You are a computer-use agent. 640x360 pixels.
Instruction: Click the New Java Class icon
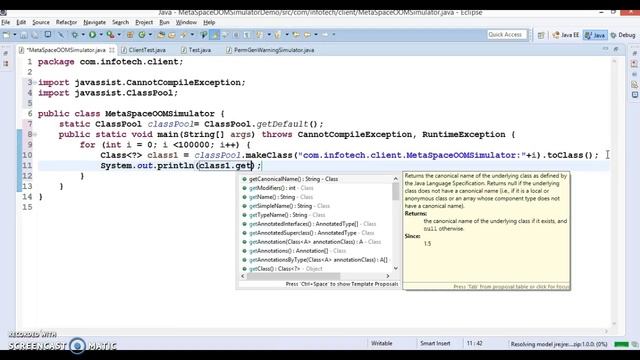(x=142, y=35)
